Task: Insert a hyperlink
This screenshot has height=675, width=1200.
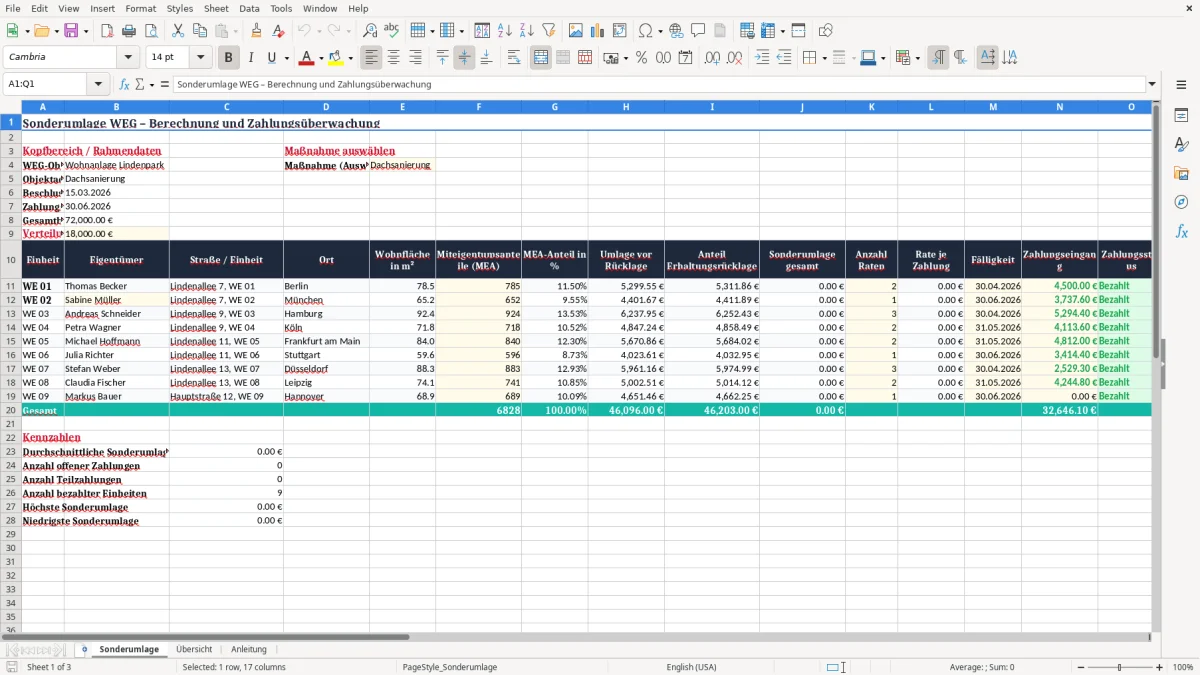Action: 676,31
